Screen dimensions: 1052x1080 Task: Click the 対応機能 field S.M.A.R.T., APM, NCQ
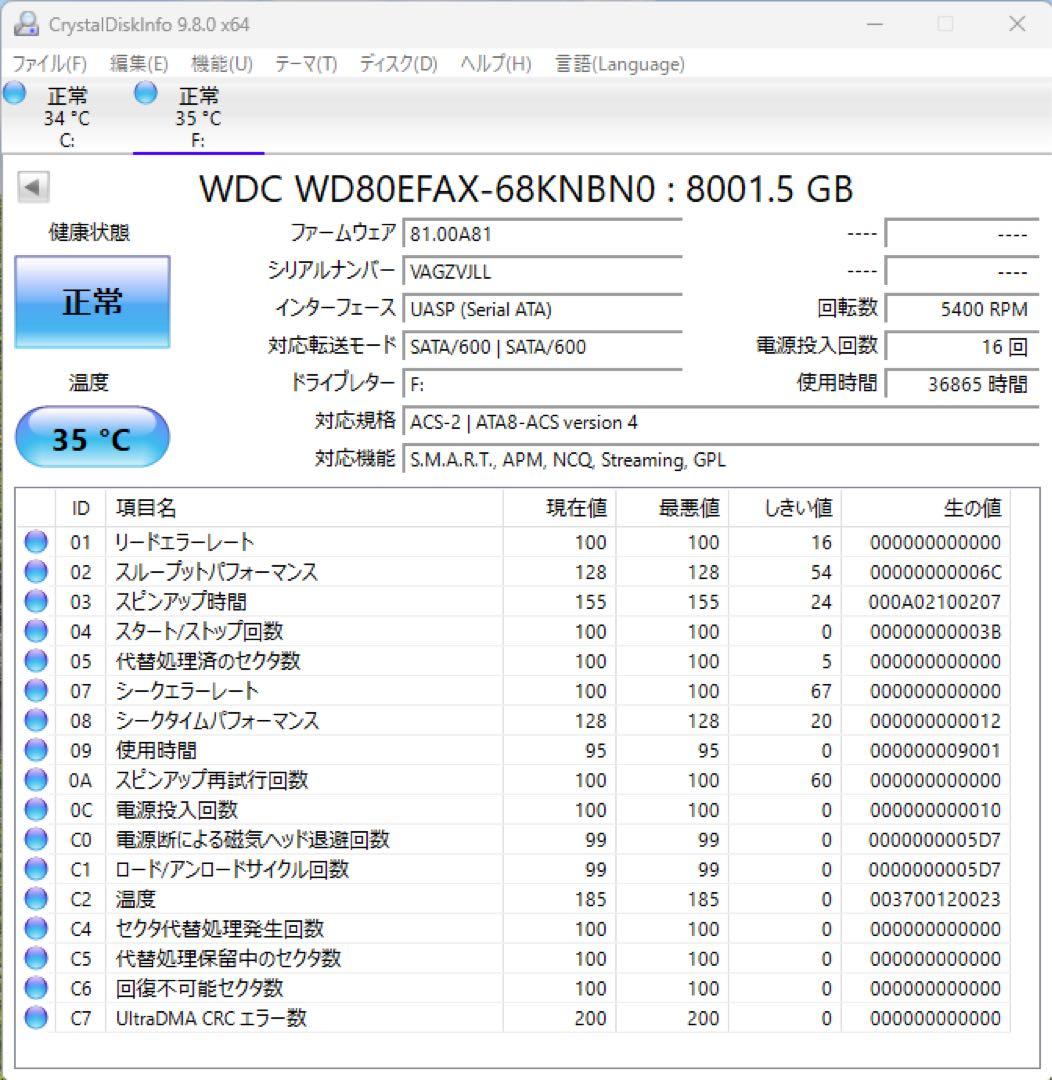(x=721, y=459)
